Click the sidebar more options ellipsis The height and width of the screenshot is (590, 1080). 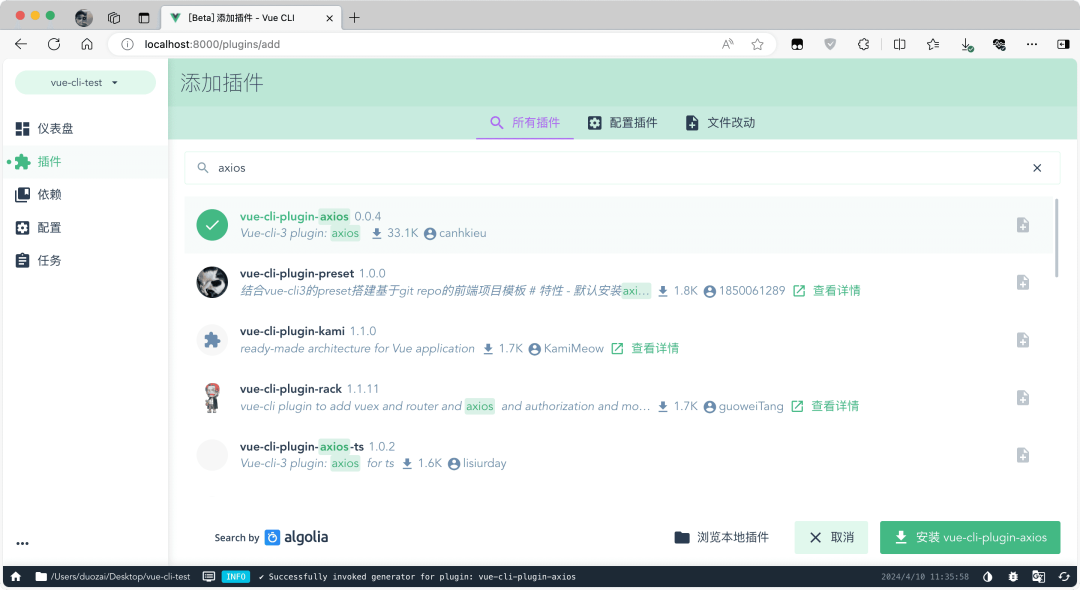tap(23, 543)
